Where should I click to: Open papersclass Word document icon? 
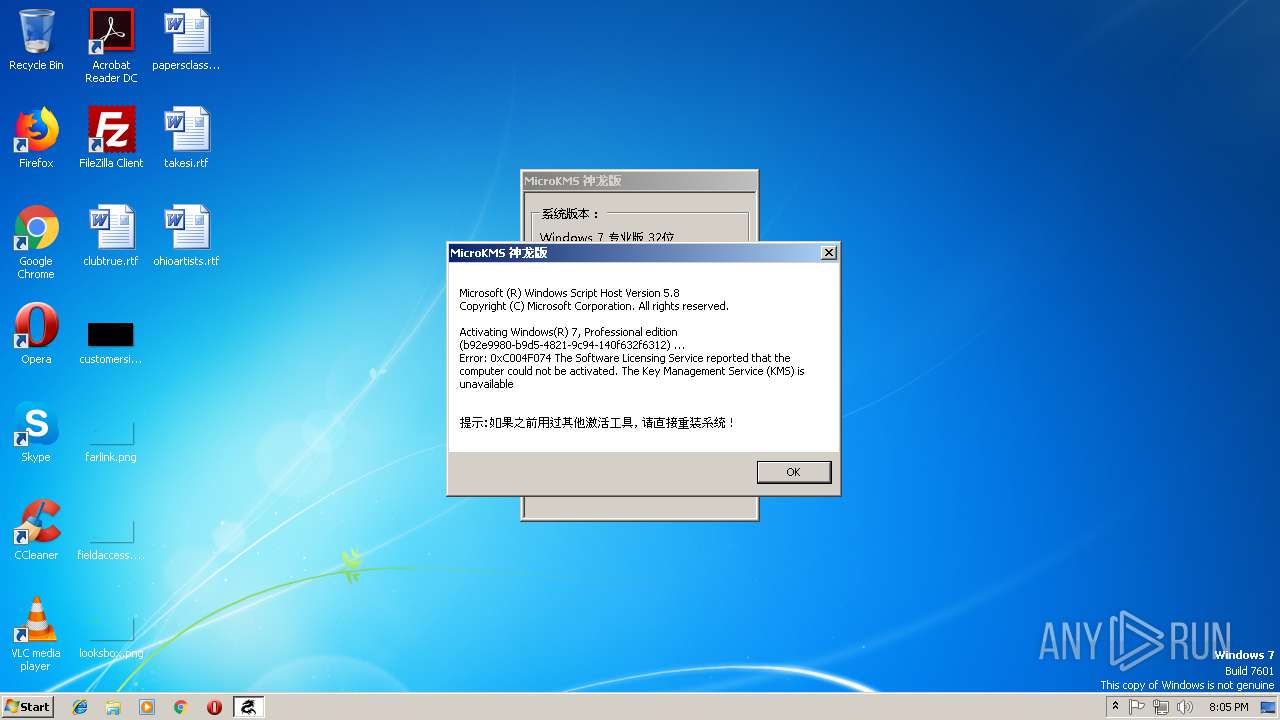[x=187, y=40]
